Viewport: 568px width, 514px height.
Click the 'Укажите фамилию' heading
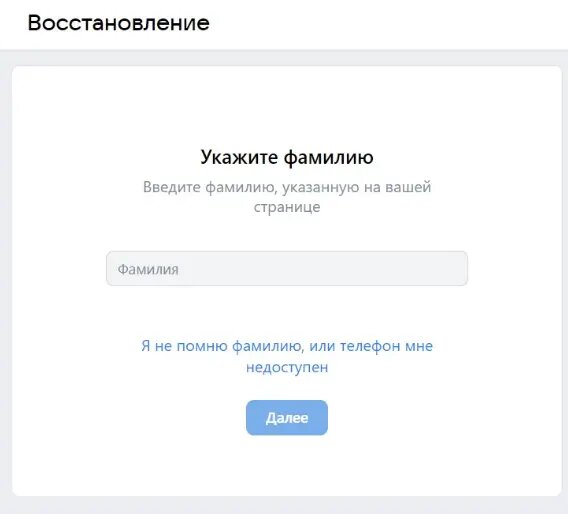click(x=287, y=157)
